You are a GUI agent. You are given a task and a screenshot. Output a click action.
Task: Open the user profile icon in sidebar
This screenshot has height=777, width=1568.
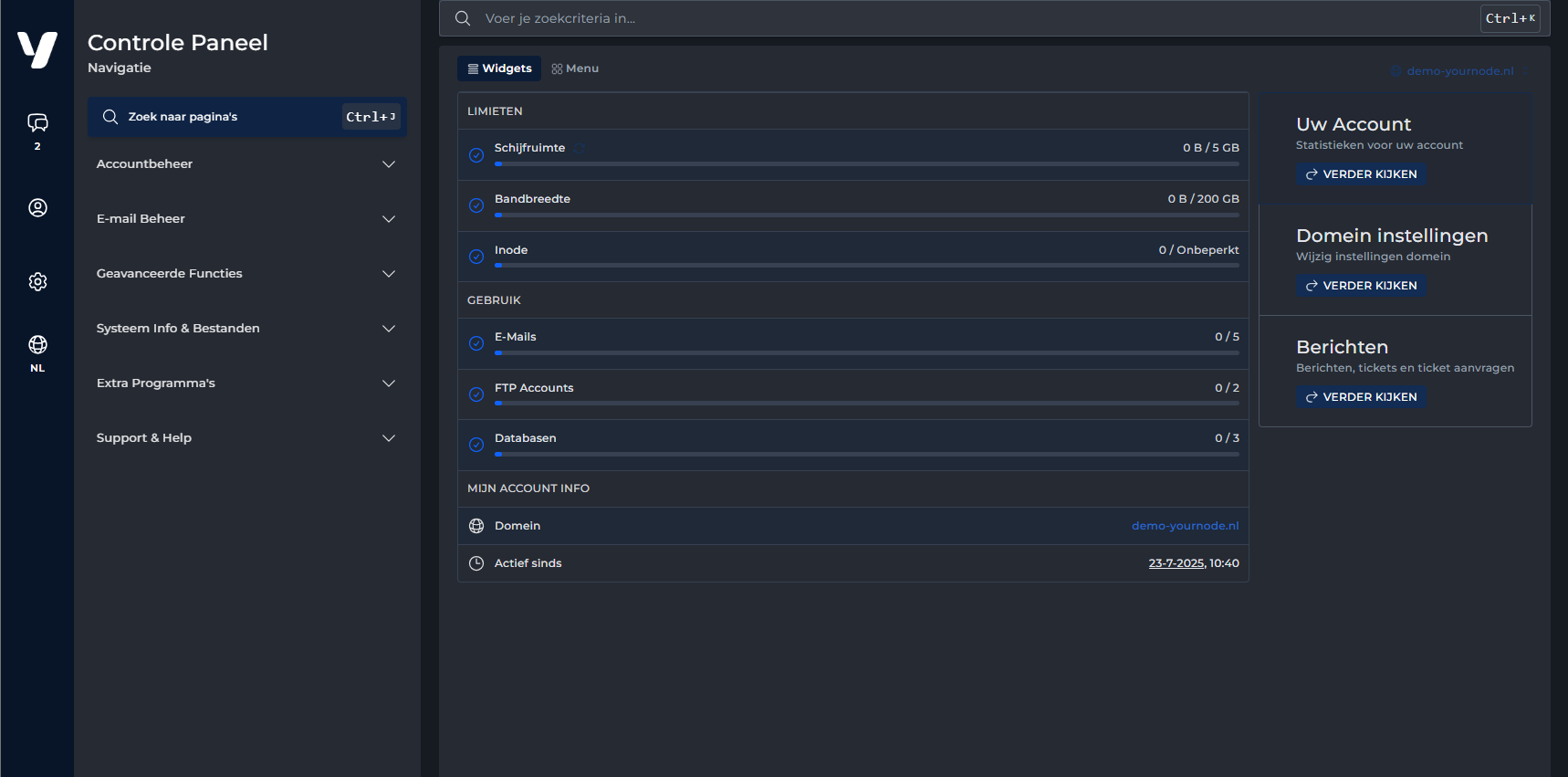37,207
